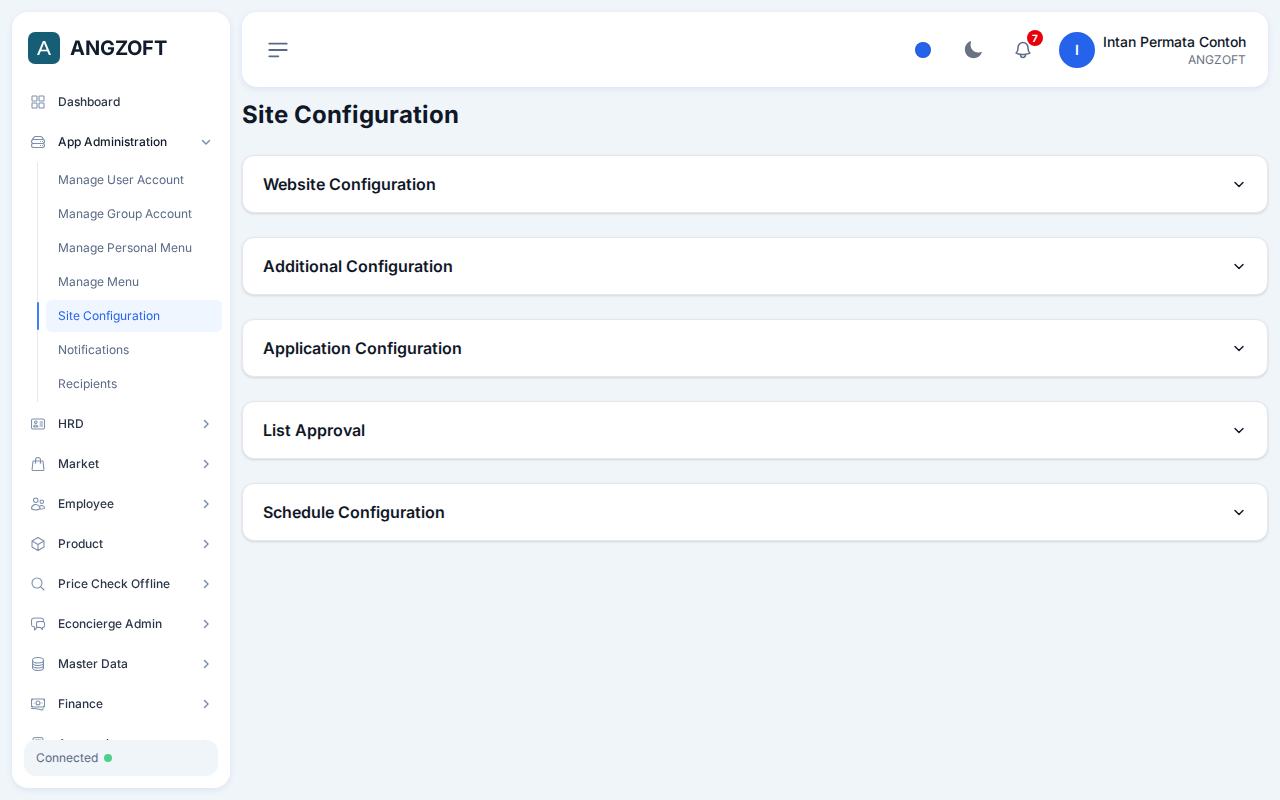This screenshot has width=1280, height=800.
Task: Expand Additional Configuration chevron
Action: click(x=1239, y=266)
